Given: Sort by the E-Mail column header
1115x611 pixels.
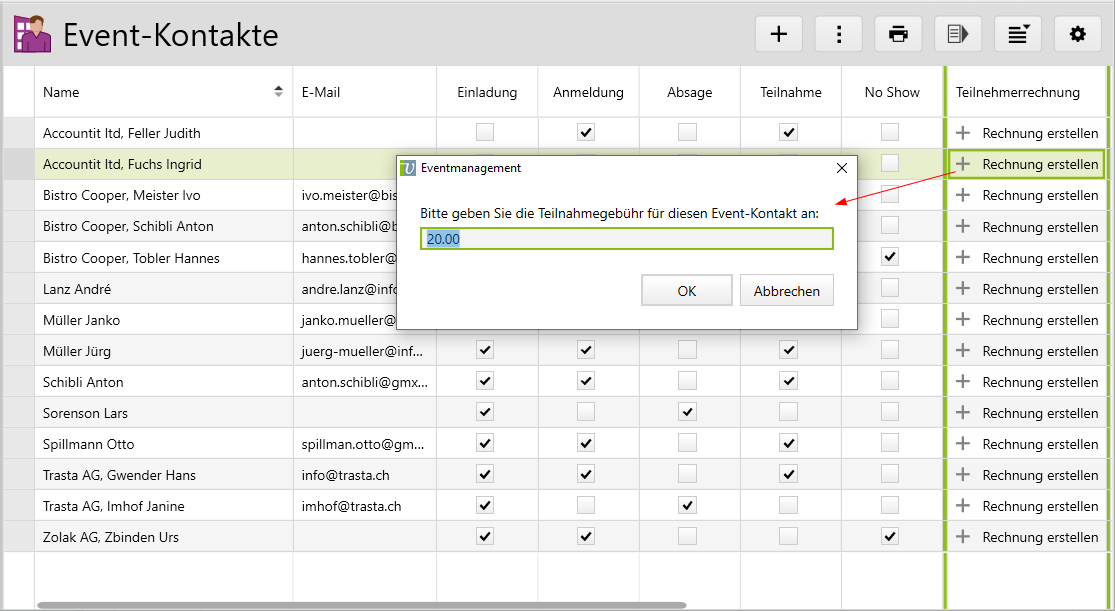Looking at the screenshot, I should [321, 92].
